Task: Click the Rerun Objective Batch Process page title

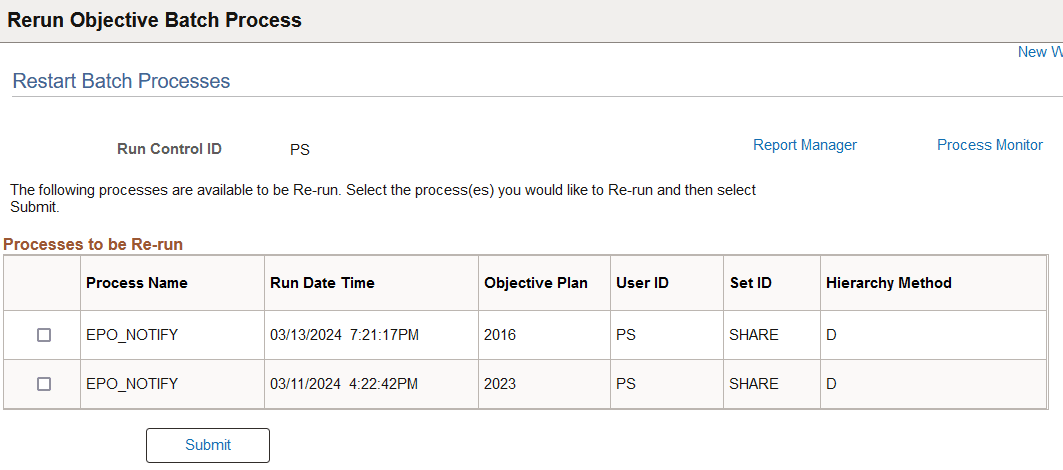Action: coord(155,20)
